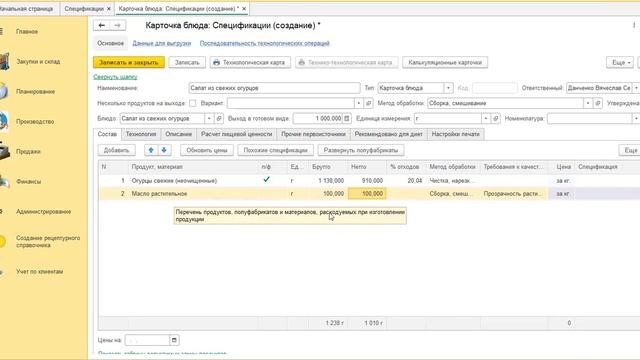Click Добавить to add a row
640x360 pixels.
[x=116, y=150]
